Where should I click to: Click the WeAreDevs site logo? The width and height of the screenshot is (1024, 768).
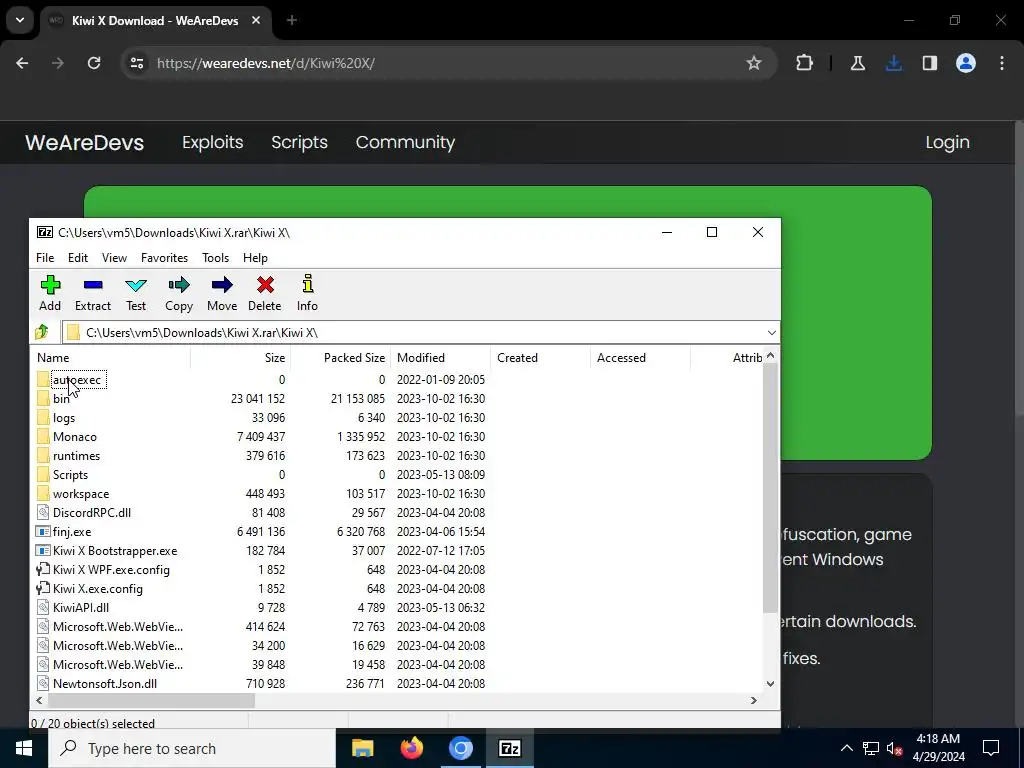[85, 142]
